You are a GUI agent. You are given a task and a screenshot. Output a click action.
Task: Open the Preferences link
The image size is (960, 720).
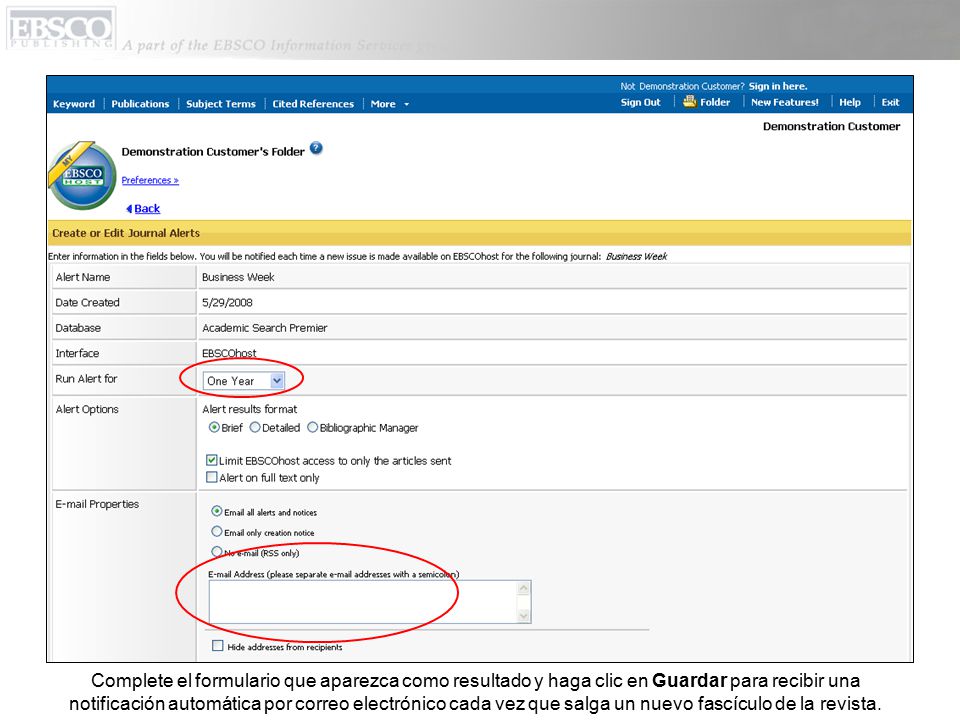tap(150, 180)
